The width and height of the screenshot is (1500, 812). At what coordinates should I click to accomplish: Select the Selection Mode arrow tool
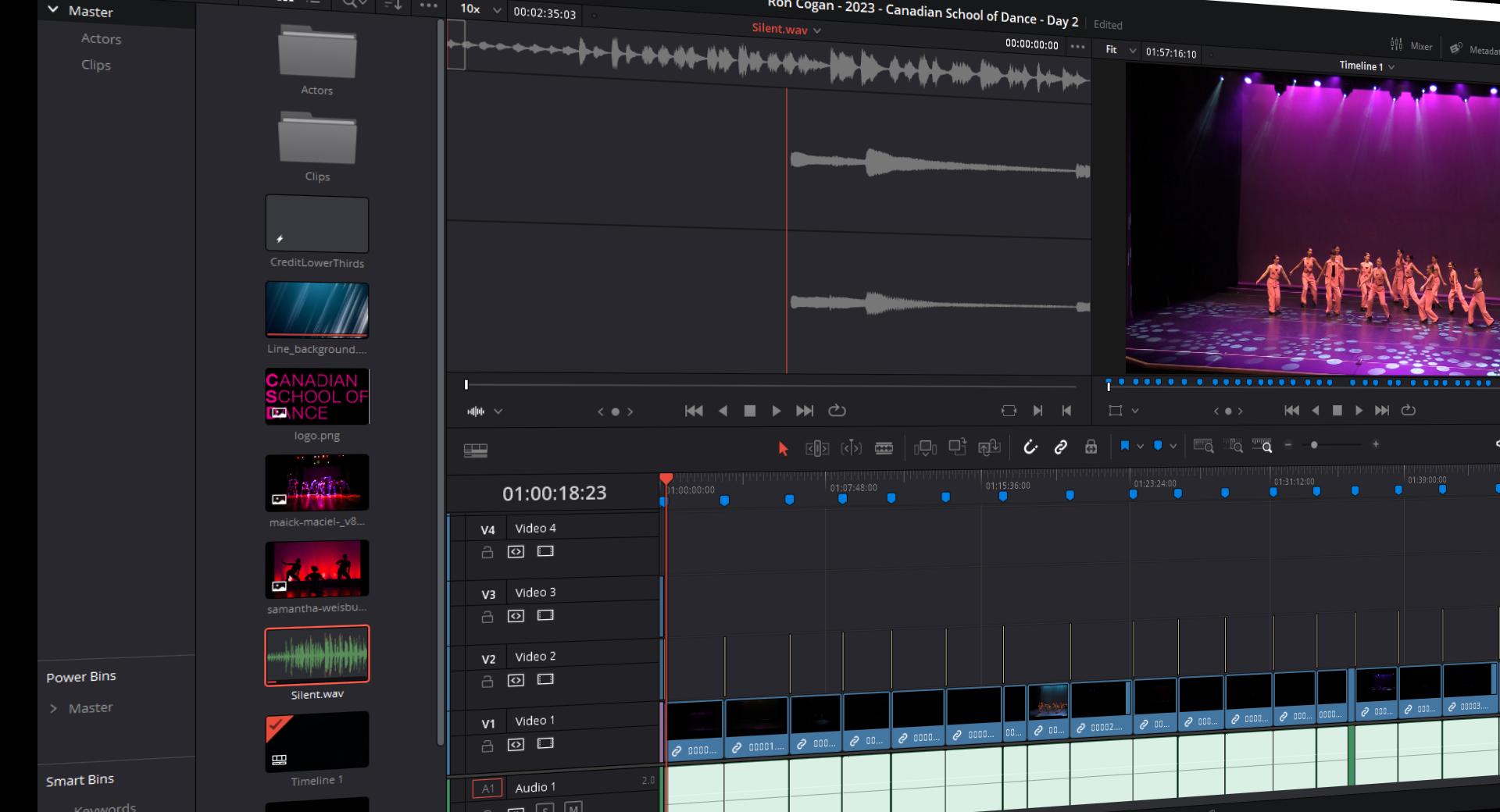783,449
